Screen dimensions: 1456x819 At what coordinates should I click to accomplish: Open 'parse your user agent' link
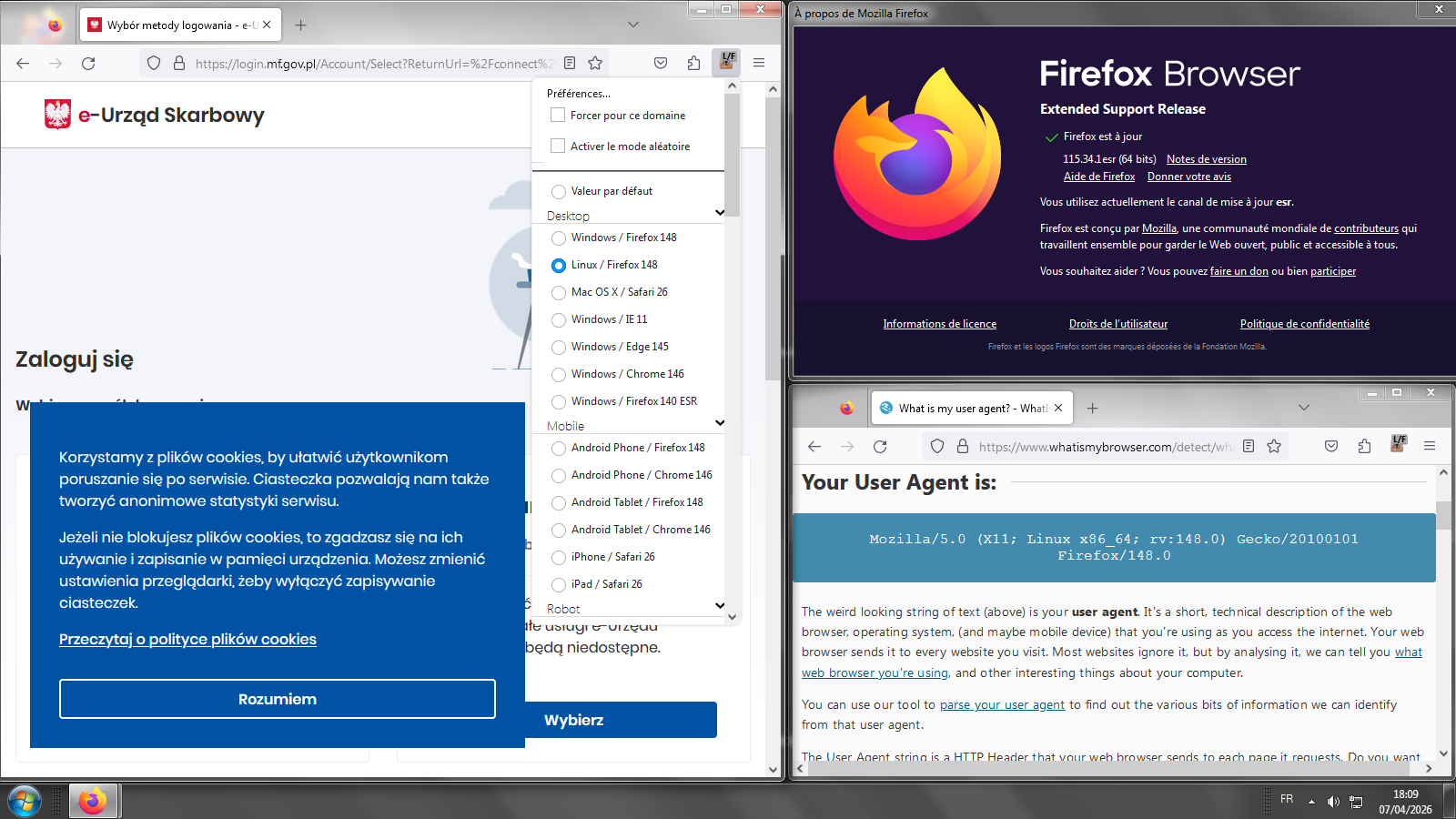[1002, 705]
